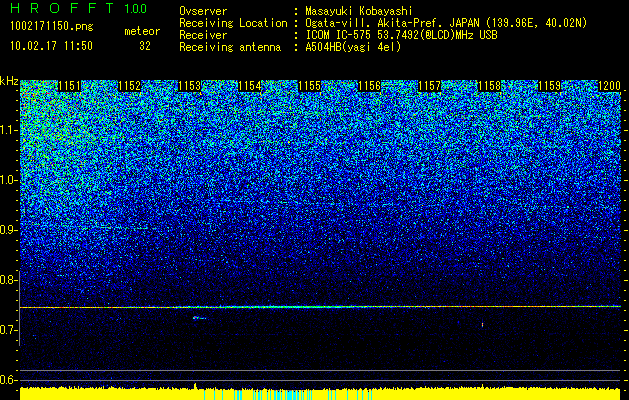Click the meteor echo streak near 1153
The height and width of the screenshot is (400, 629).
pos(199,318)
